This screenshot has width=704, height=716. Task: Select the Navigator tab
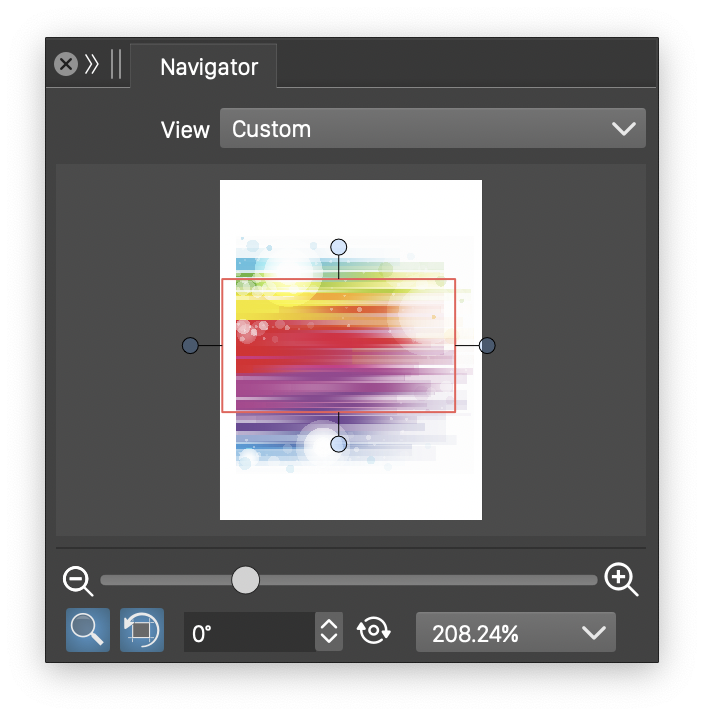(x=209, y=67)
